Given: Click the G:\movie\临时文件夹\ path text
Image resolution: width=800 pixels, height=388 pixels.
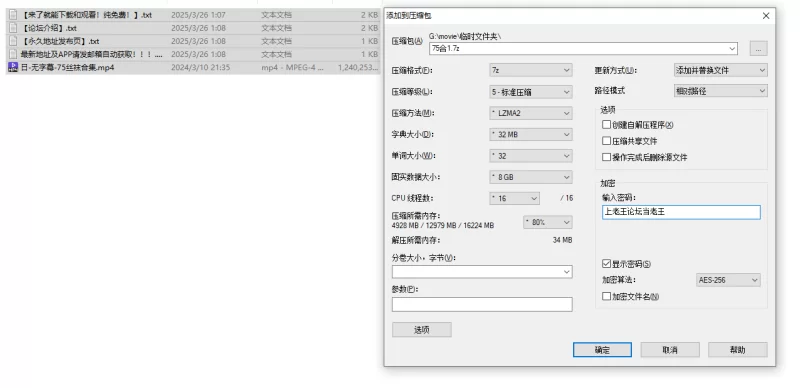Looking at the screenshot, I should (x=465, y=36).
